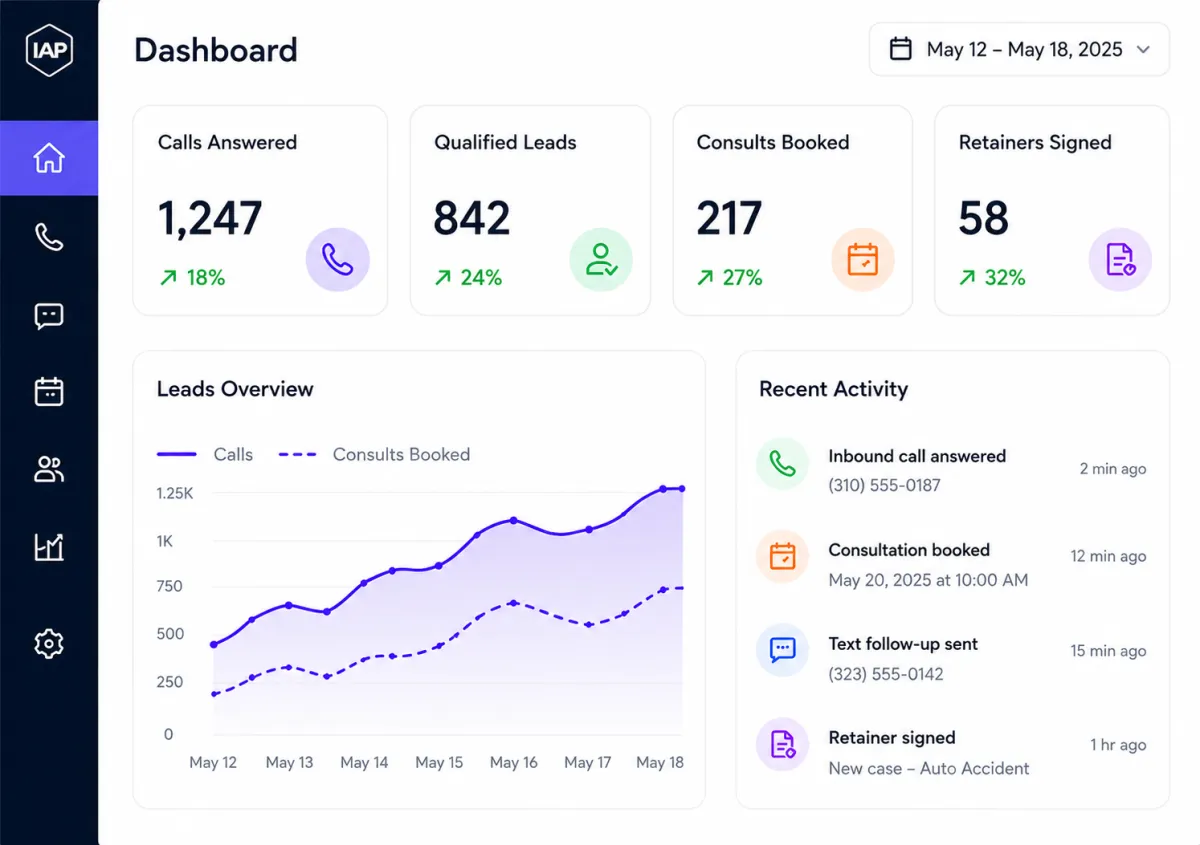Click the Retainers Signed value 58
1200x845 pixels.
(984, 218)
